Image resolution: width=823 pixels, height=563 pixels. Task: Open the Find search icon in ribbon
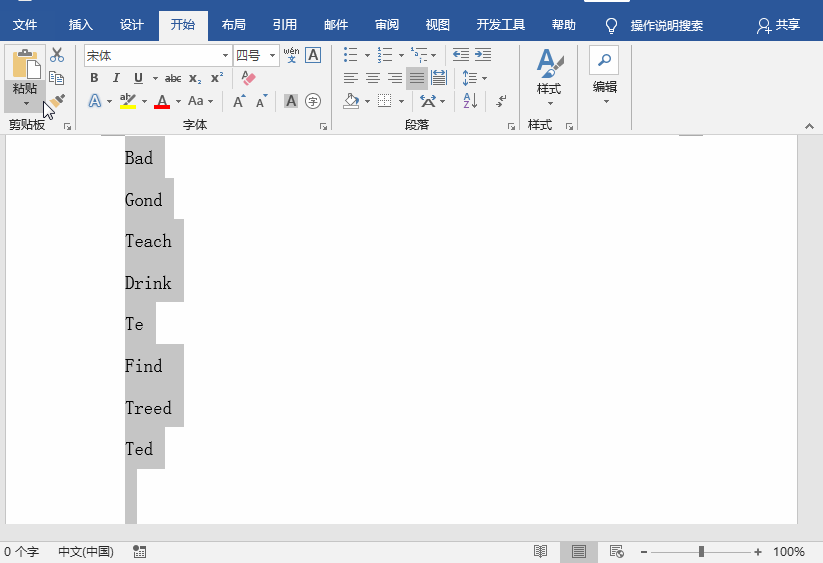(x=604, y=61)
